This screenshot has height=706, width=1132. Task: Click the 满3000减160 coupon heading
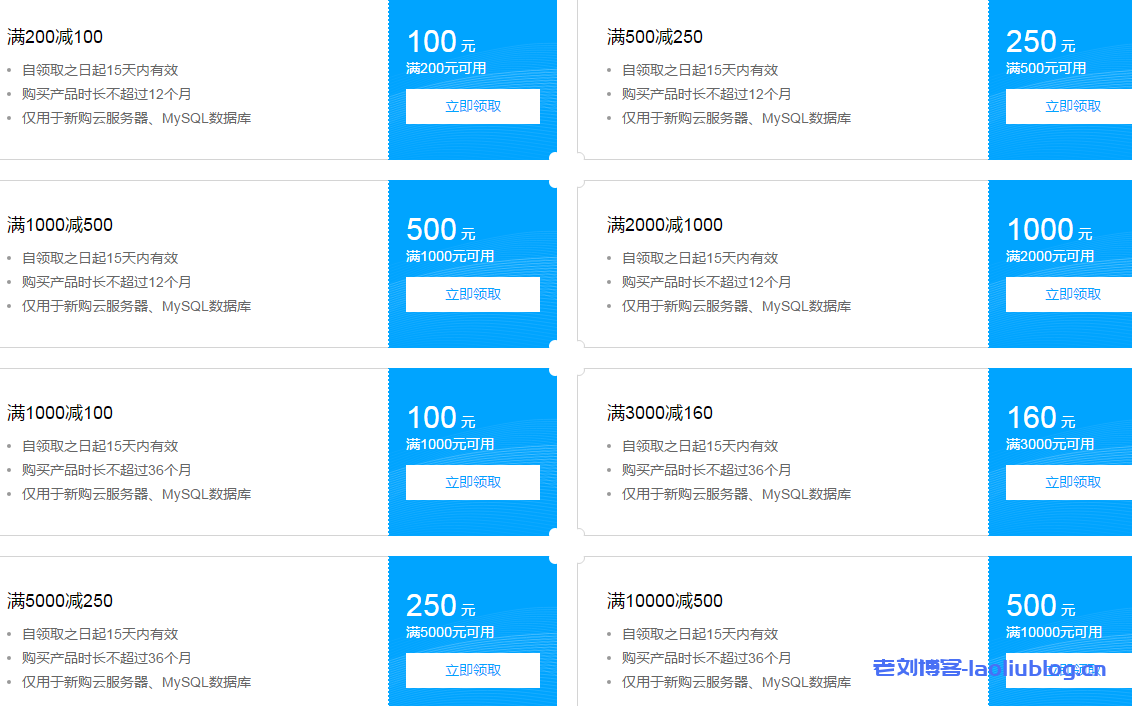[659, 413]
